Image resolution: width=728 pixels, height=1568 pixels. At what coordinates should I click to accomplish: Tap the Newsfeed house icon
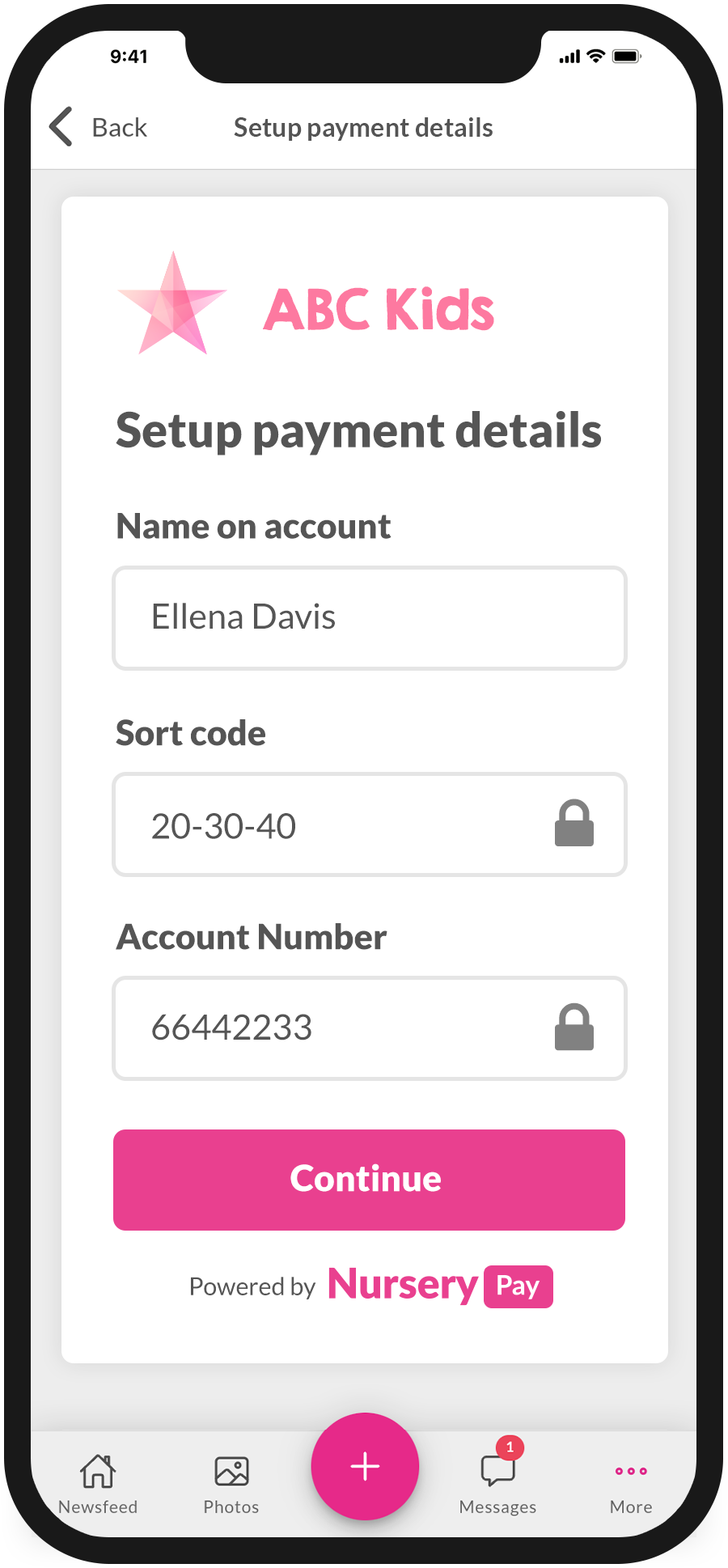click(98, 1471)
